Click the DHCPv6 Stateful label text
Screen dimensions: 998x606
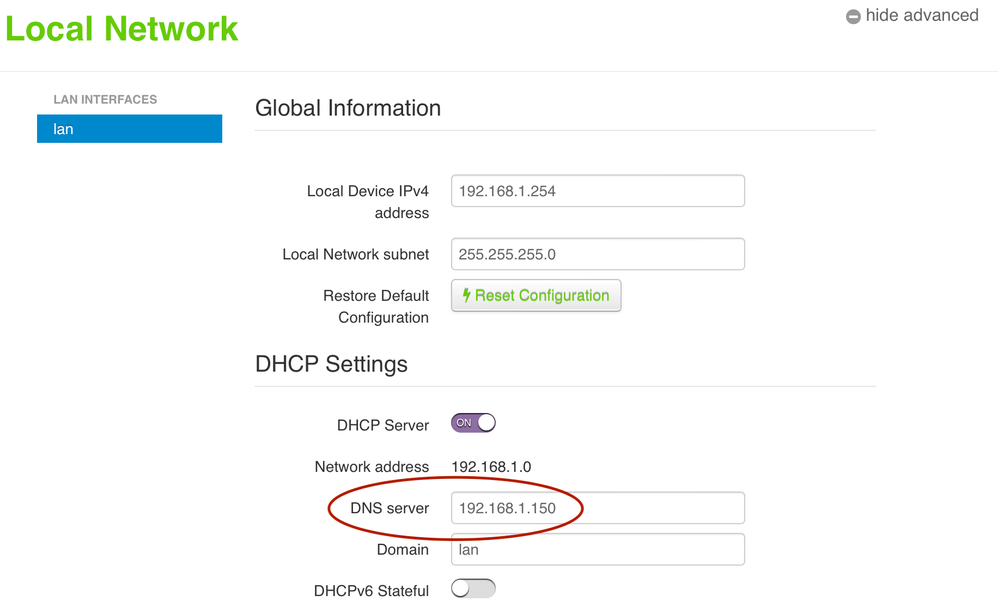tap(371, 591)
